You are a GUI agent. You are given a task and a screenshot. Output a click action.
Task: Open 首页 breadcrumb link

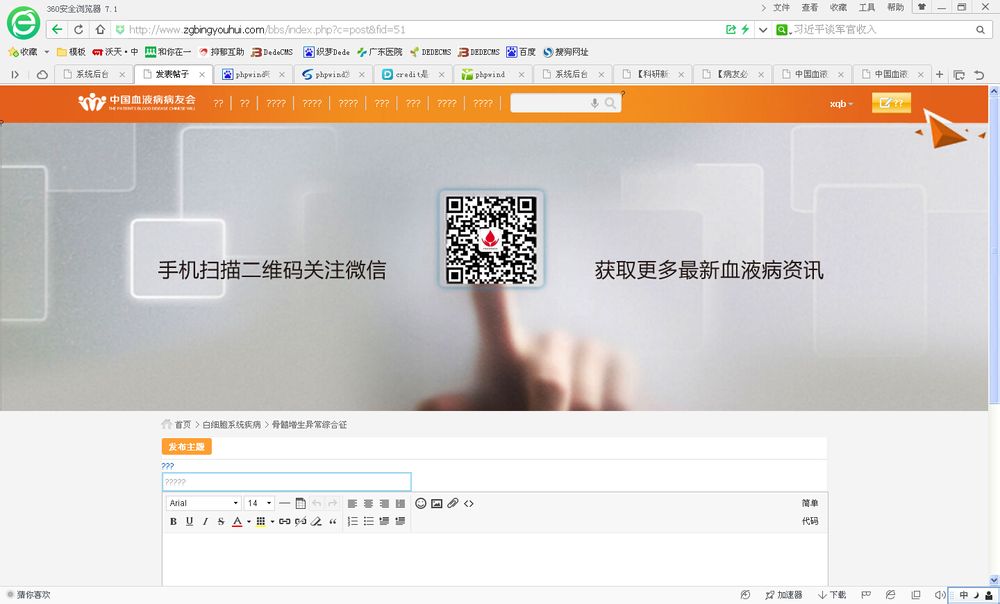[183, 425]
